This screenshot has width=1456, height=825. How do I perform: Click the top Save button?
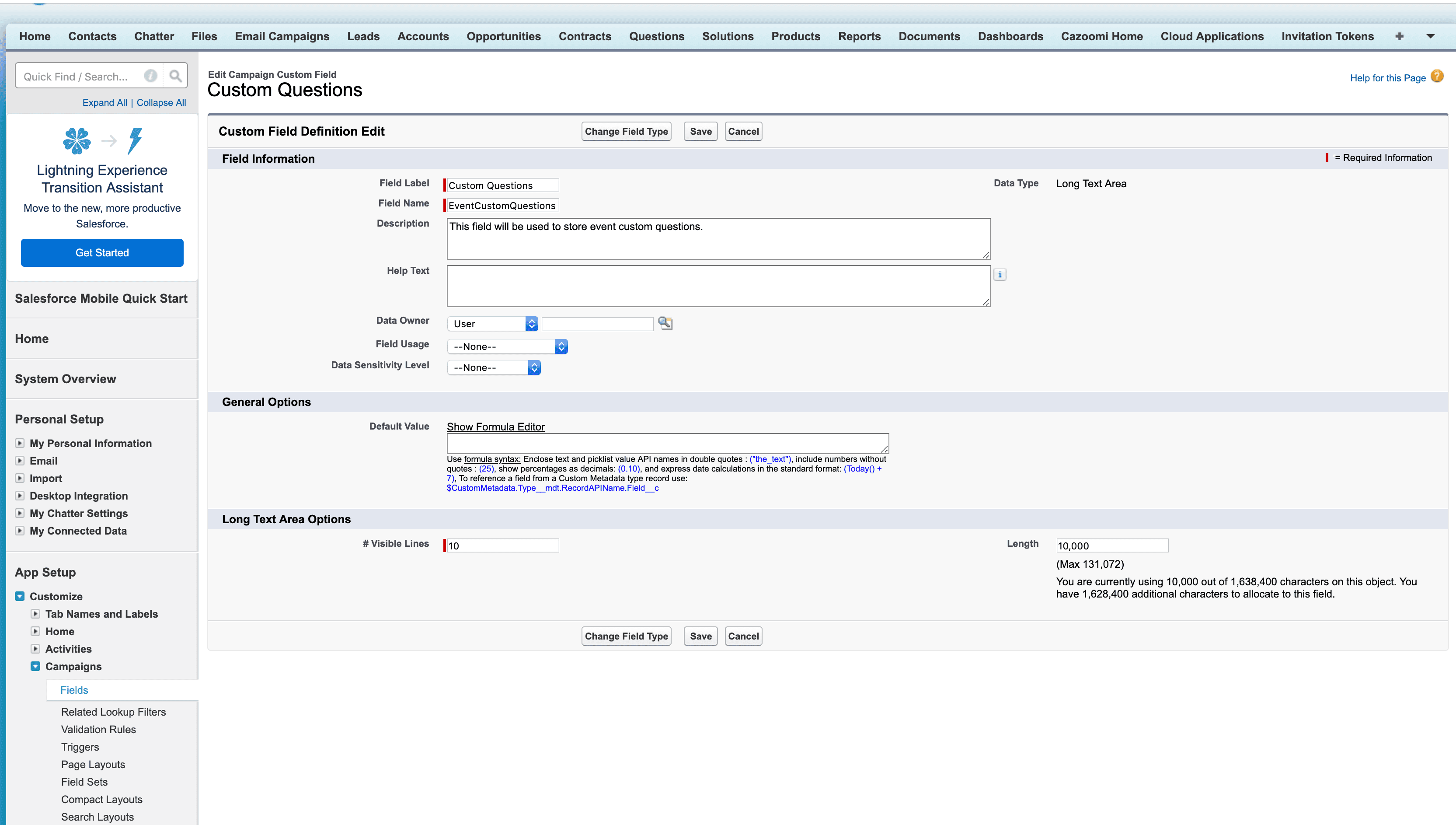point(700,132)
